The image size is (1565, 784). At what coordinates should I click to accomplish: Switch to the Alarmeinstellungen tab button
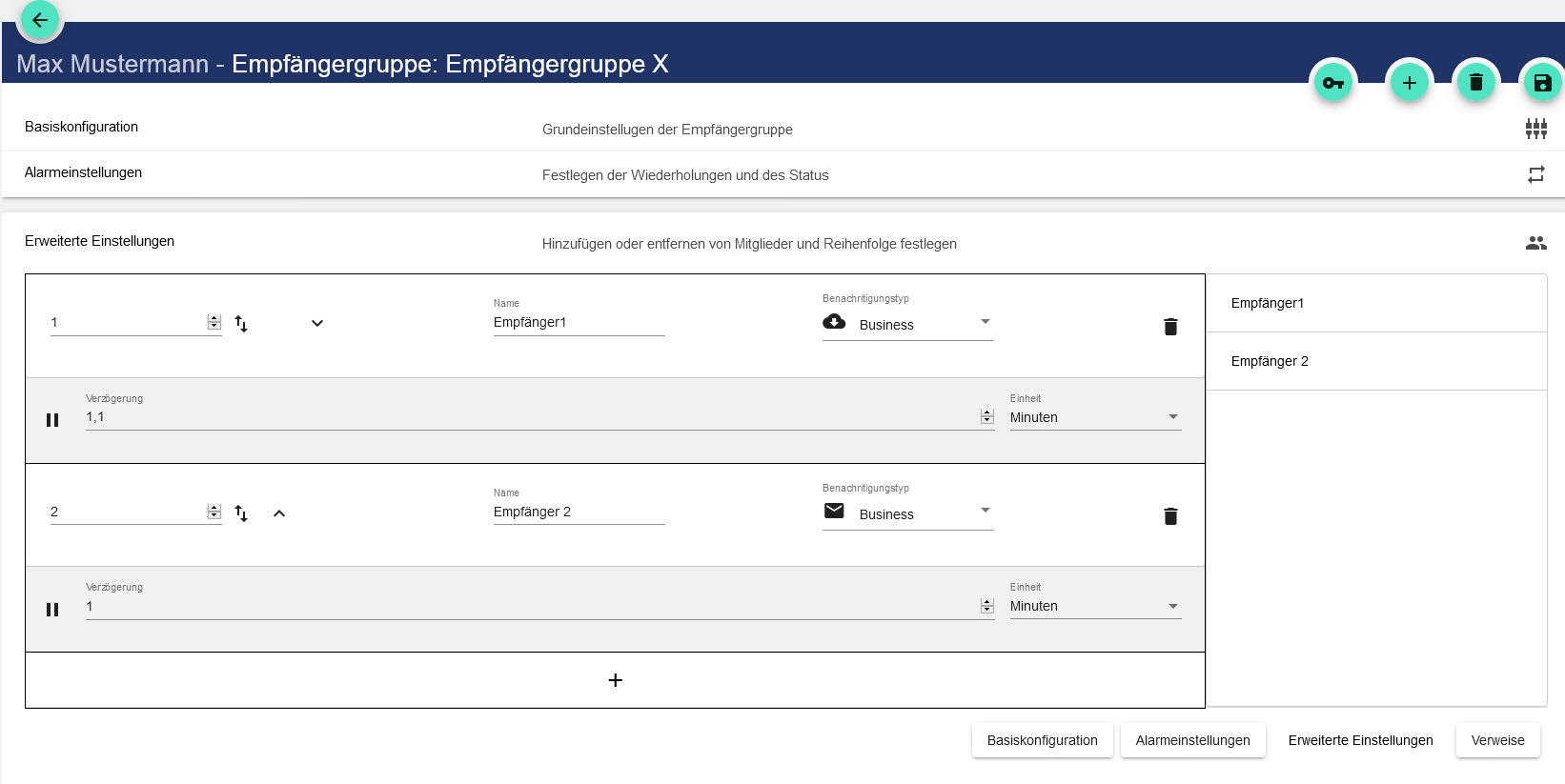point(1192,740)
